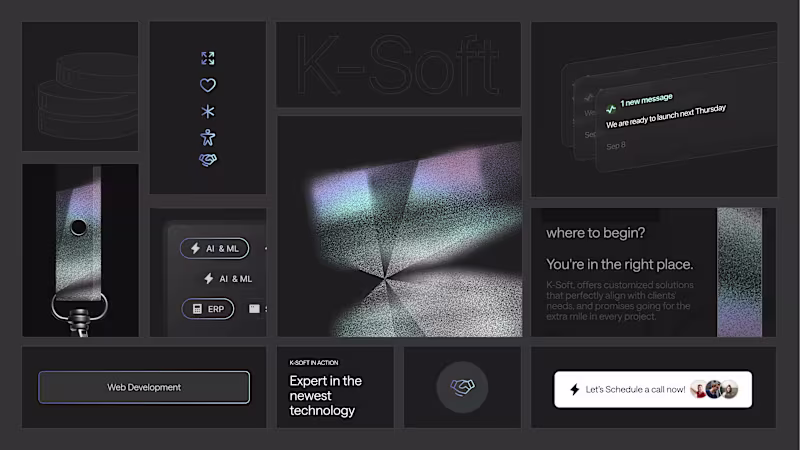Screen dimensions: 800x450
Task: Click the green pulse icon on notification
Action: tap(611, 109)
